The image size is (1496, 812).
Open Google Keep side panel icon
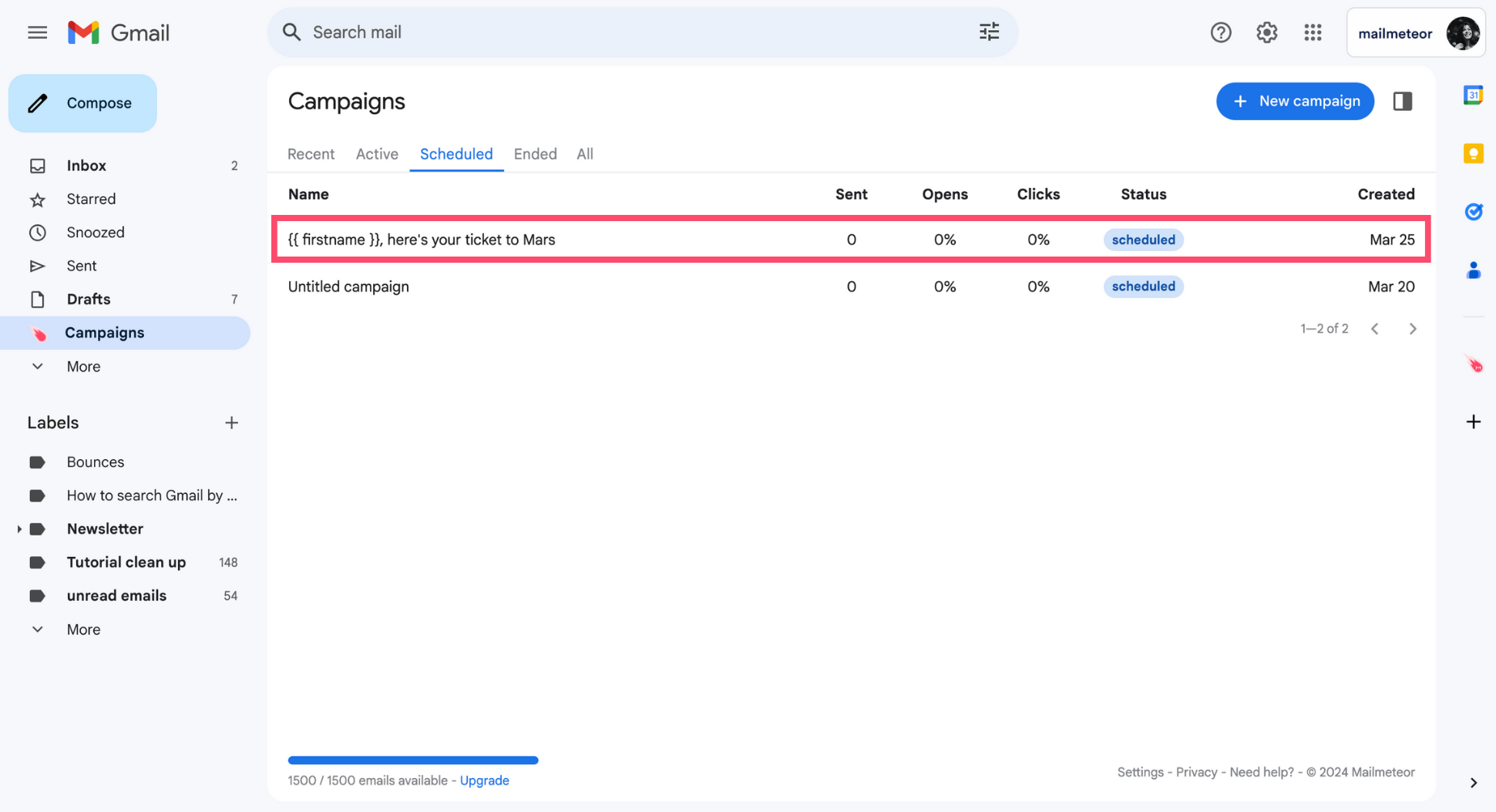tap(1473, 153)
